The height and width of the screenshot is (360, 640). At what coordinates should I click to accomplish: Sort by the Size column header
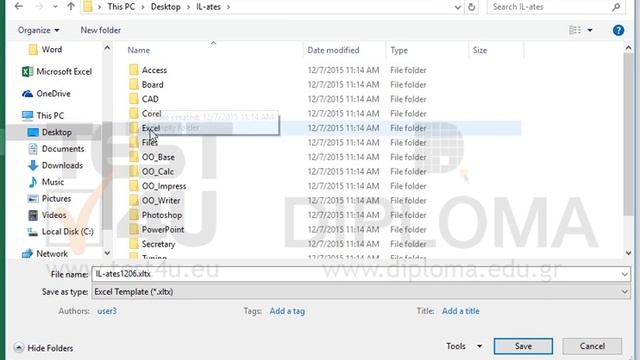(480, 50)
